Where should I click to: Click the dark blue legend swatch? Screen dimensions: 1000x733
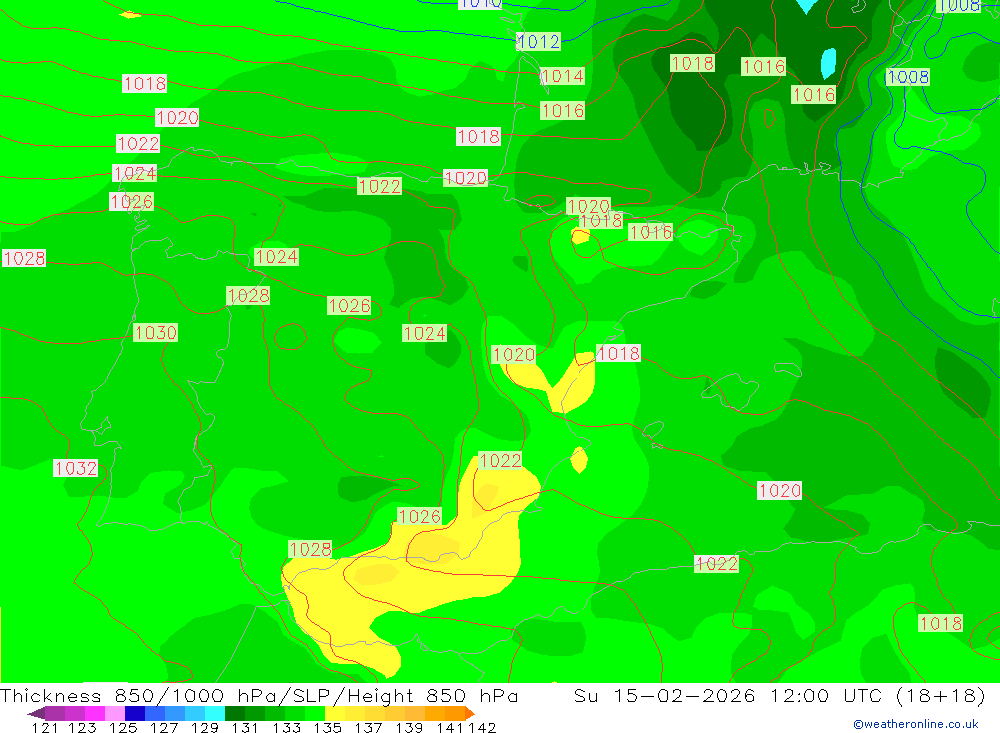pos(135,713)
